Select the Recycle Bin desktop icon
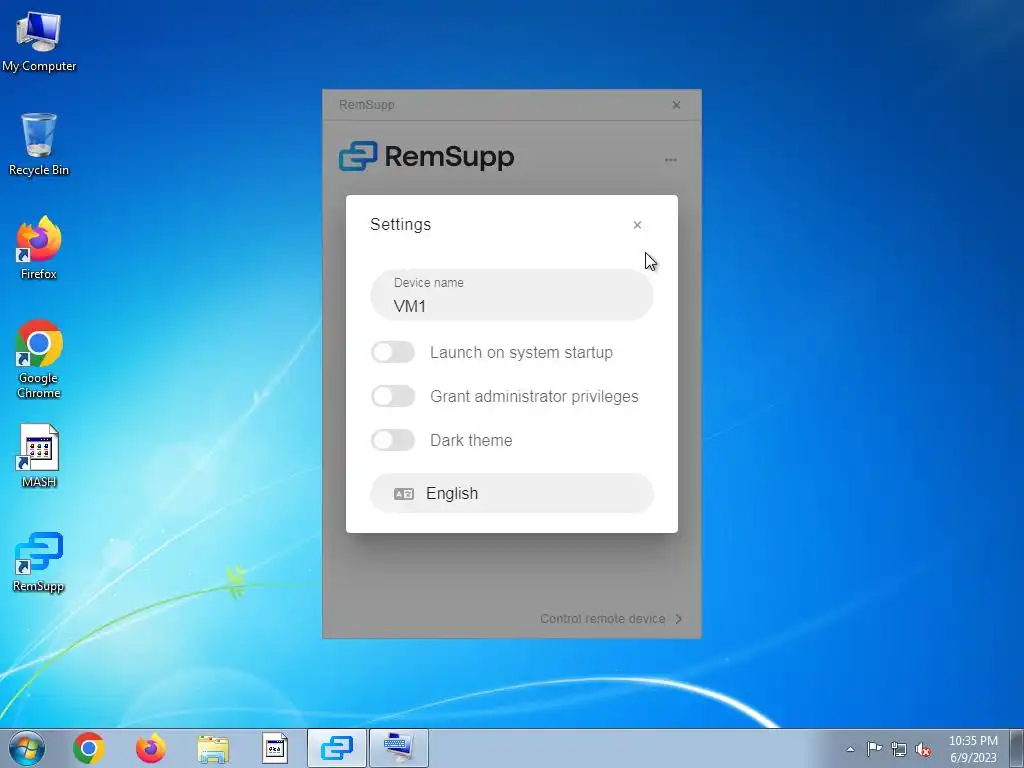Image resolution: width=1024 pixels, height=768 pixels. (39, 144)
